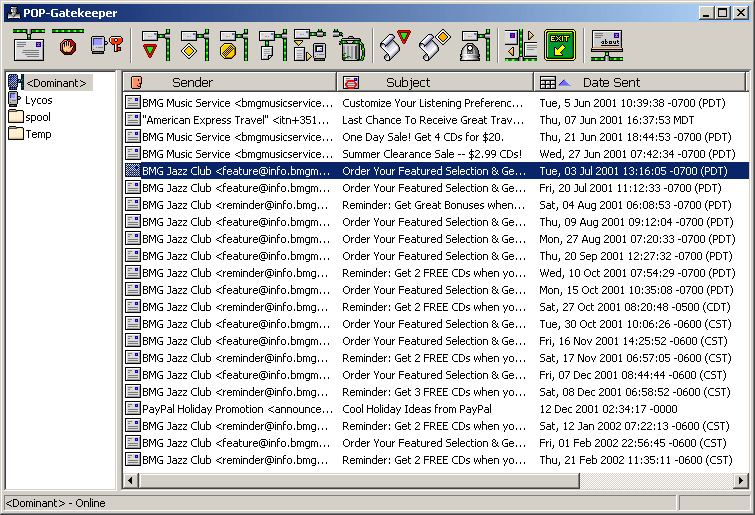
Task: Click envelope icon of the American Express Travel message
Action: tap(132, 119)
